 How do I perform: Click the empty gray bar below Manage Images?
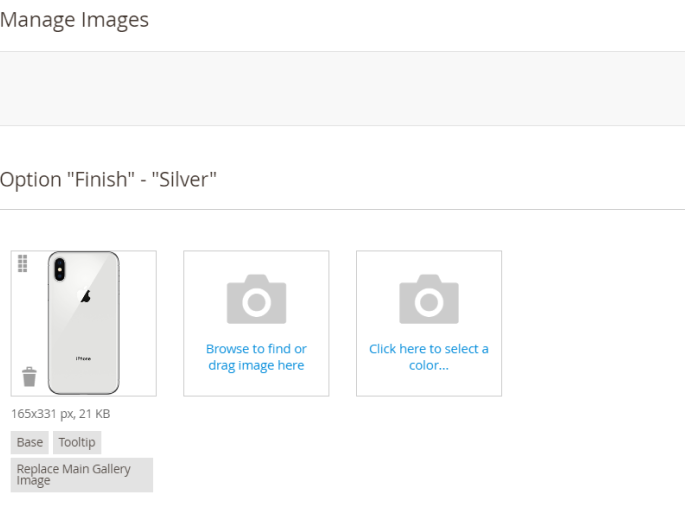[342, 88]
